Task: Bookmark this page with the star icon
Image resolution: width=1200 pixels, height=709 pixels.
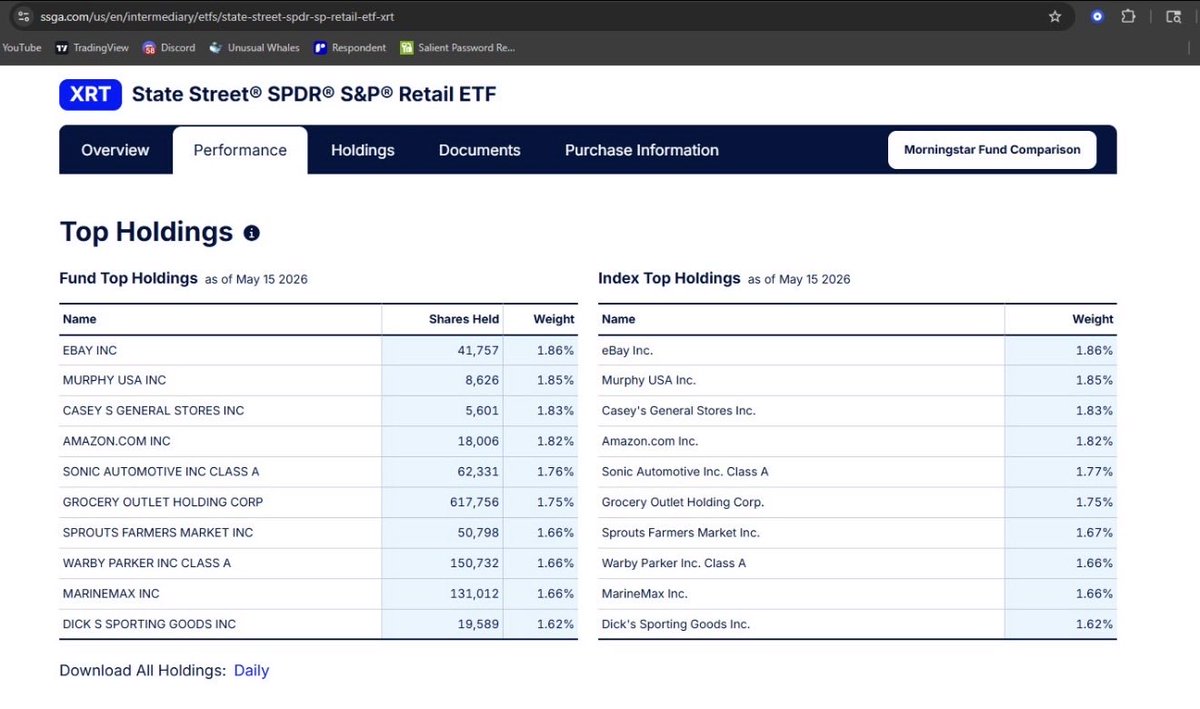Action: [x=1055, y=17]
